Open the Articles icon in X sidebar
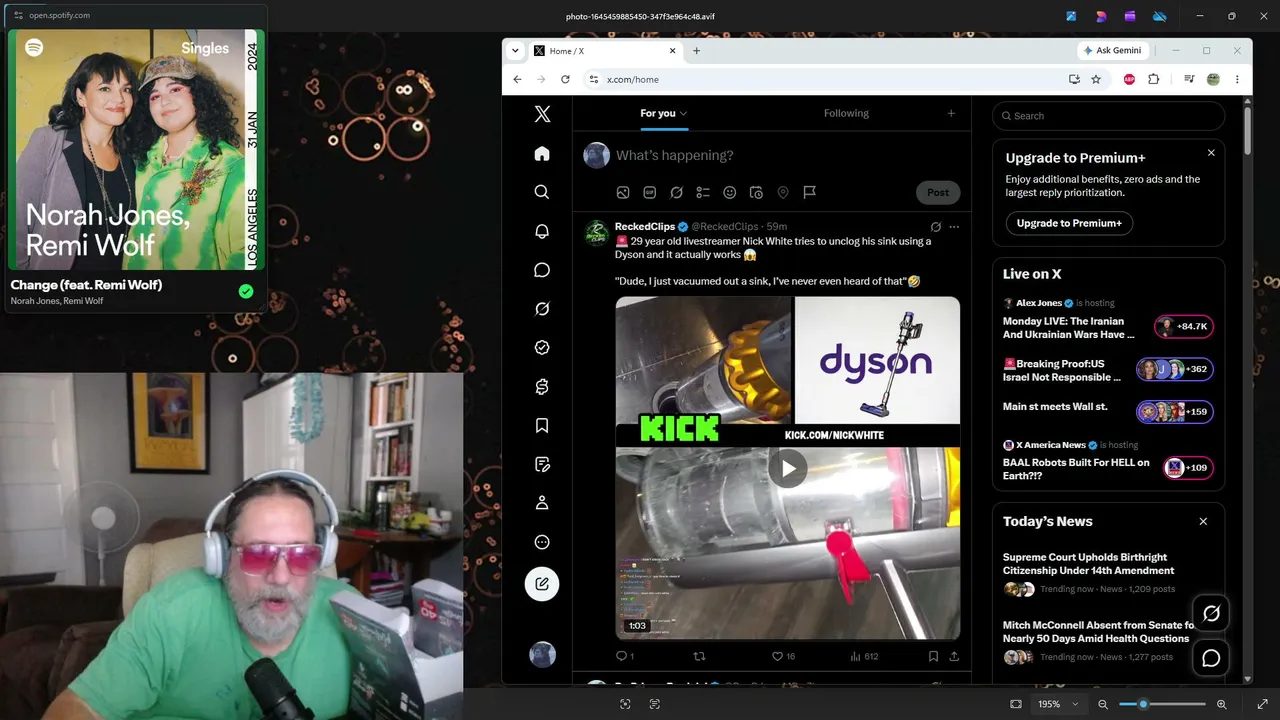The image size is (1280, 720). click(542, 465)
